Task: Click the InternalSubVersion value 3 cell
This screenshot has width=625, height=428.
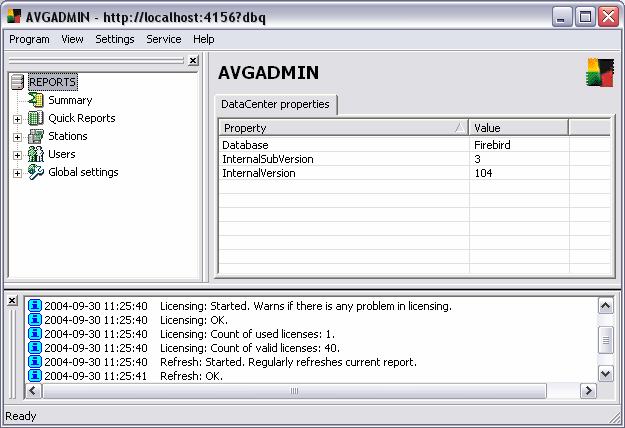Action: 519,159
